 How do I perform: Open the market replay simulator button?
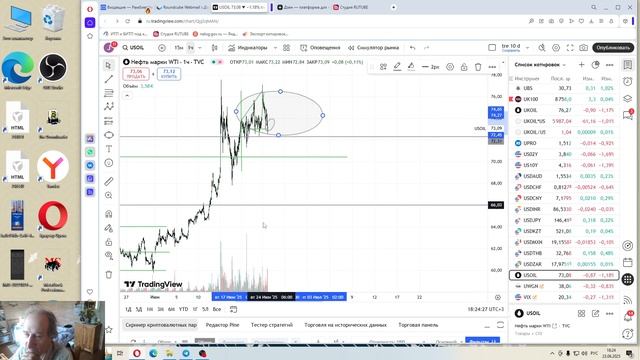[x=373, y=48]
